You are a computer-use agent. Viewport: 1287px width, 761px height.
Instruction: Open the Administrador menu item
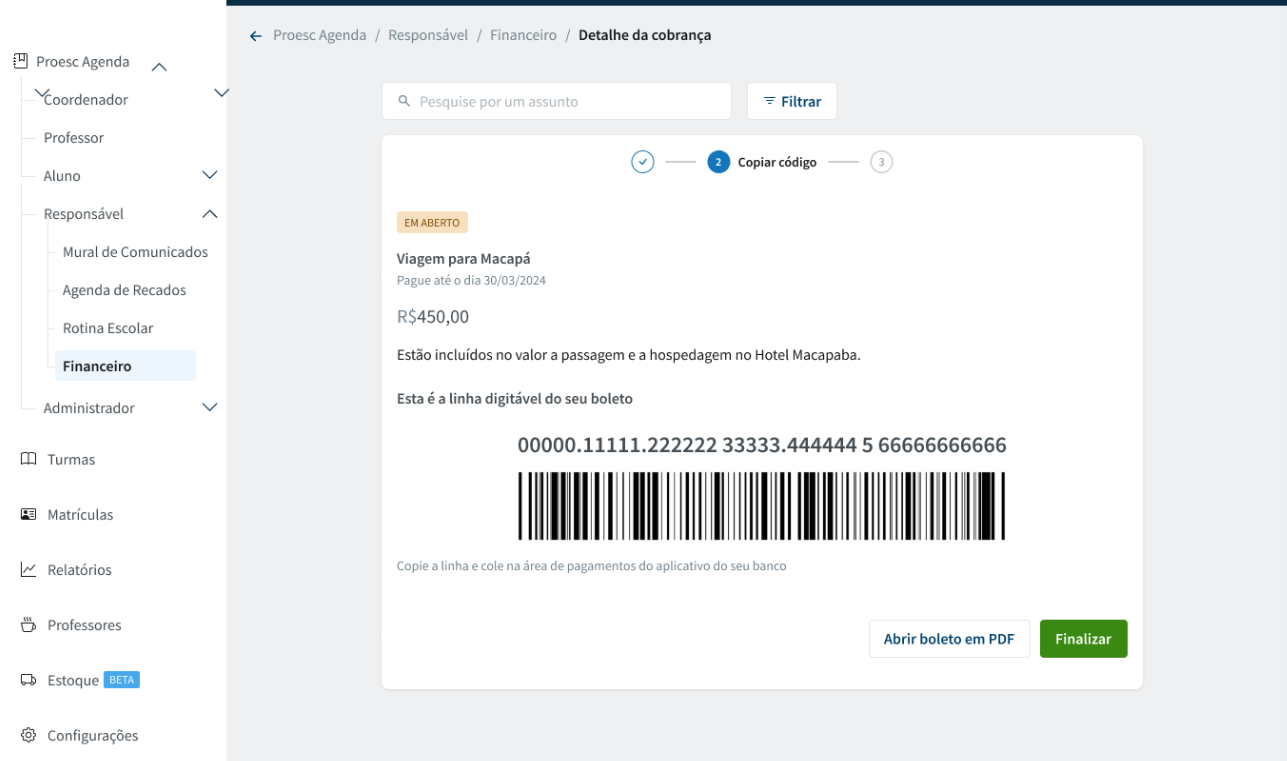click(89, 407)
